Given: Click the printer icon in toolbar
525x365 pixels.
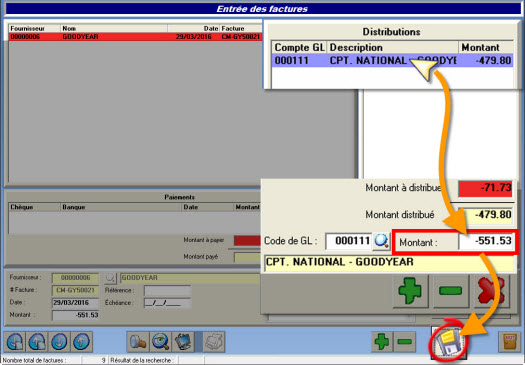Looking at the screenshot, I should click(x=214, y=342).
